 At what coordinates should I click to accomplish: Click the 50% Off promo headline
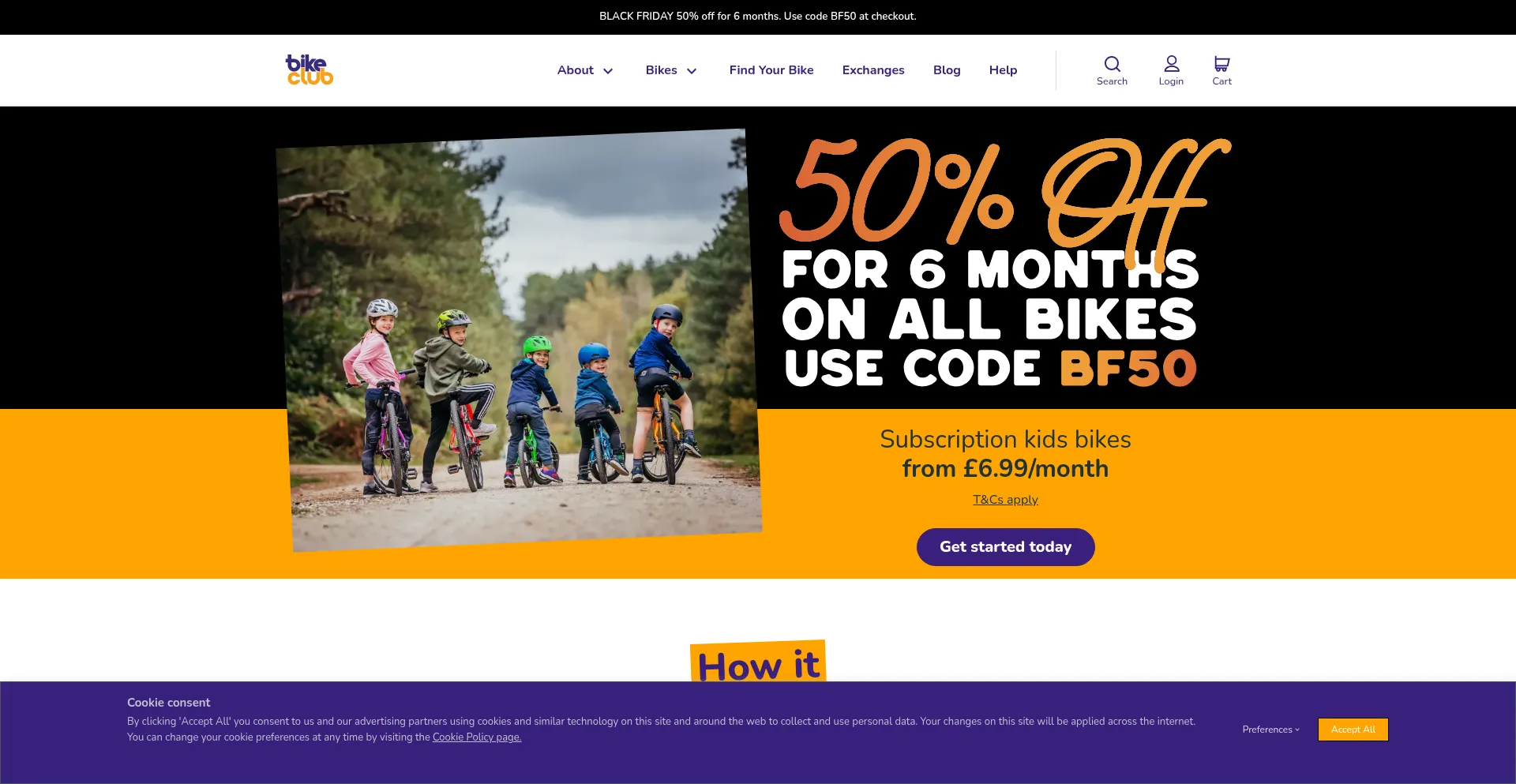pos(1004,193)
